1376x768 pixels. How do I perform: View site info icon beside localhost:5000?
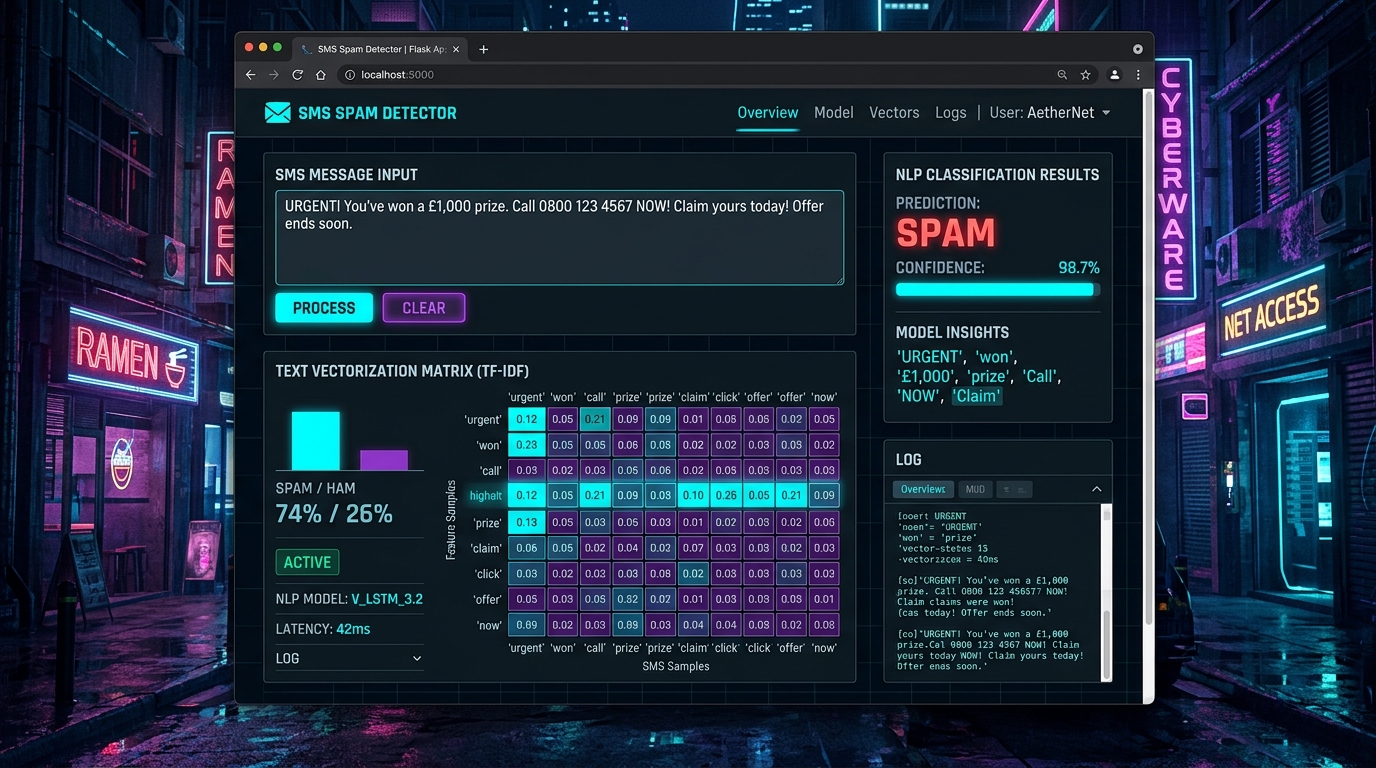[350, 75]
